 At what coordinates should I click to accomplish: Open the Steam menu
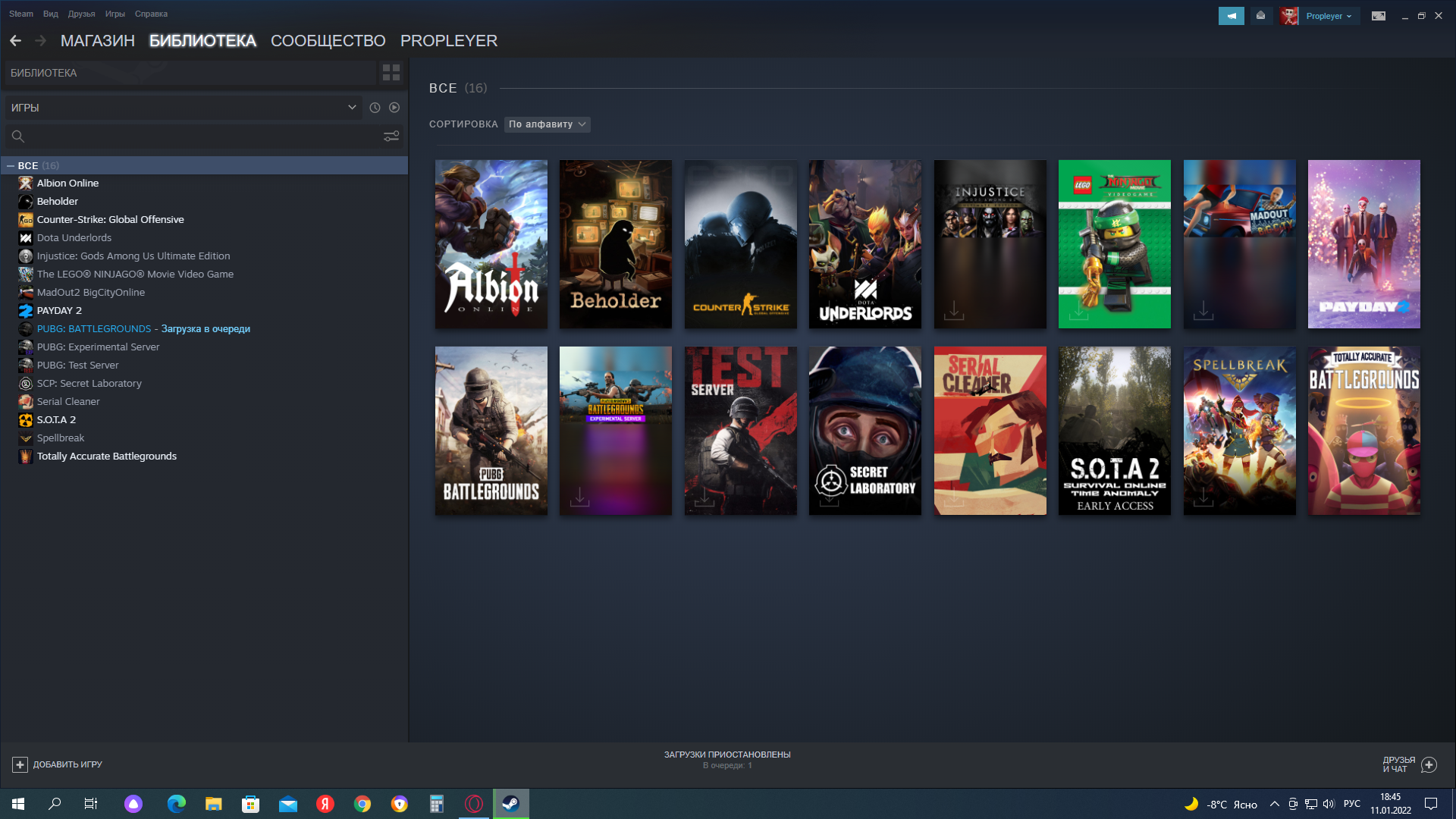[21, 14]
